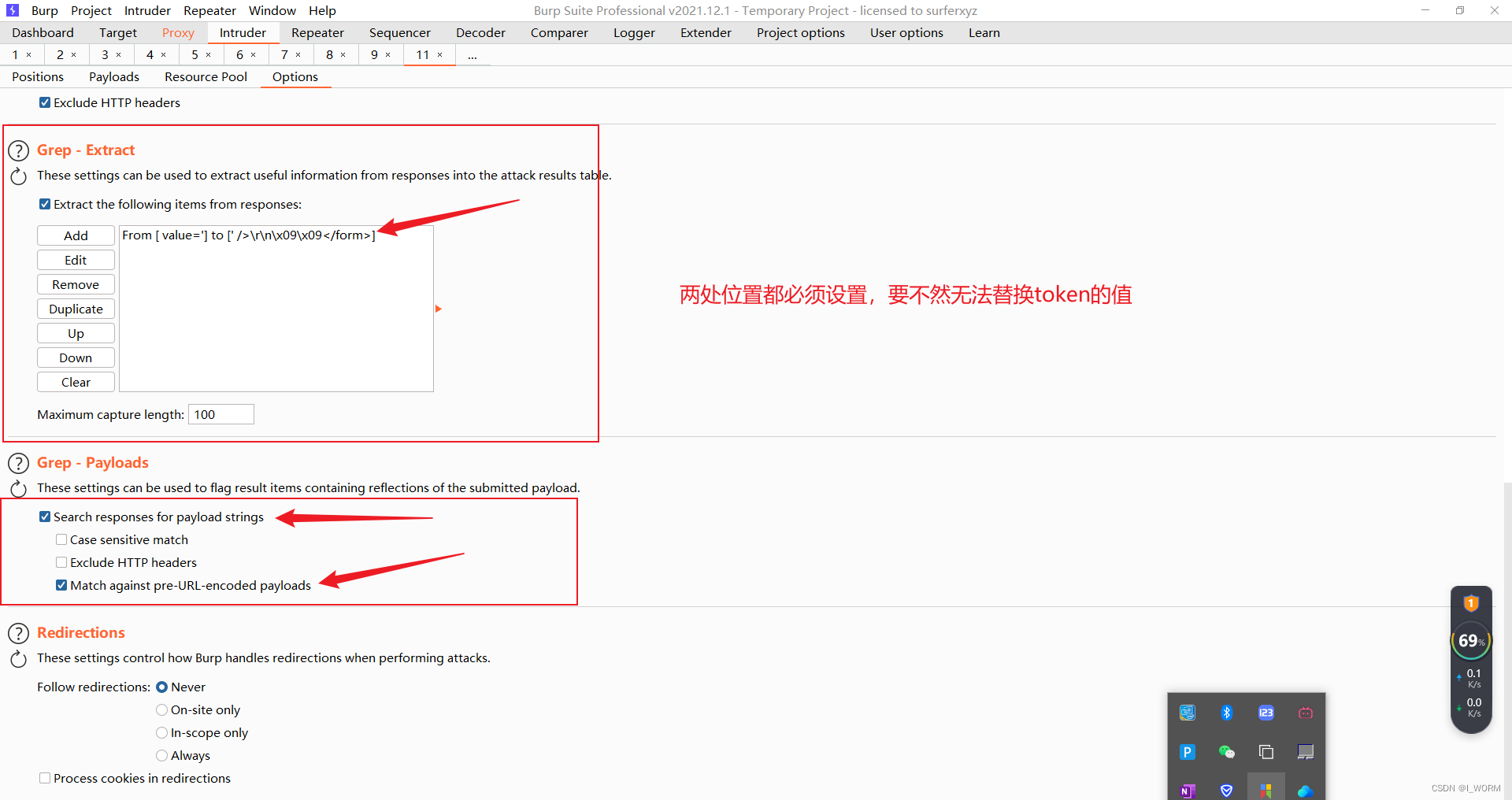This screenshot has height=800, width=1512.
Task: Select On-site only redirection option
Action: [162, 709]
